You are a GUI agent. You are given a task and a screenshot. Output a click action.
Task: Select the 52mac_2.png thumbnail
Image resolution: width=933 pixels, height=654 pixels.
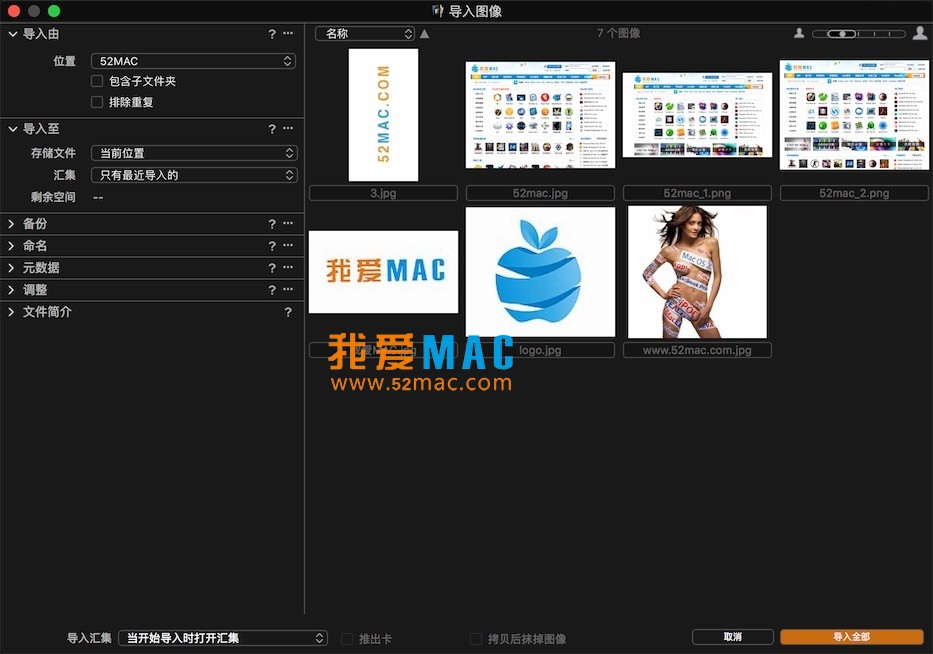[x=854, y=115]
